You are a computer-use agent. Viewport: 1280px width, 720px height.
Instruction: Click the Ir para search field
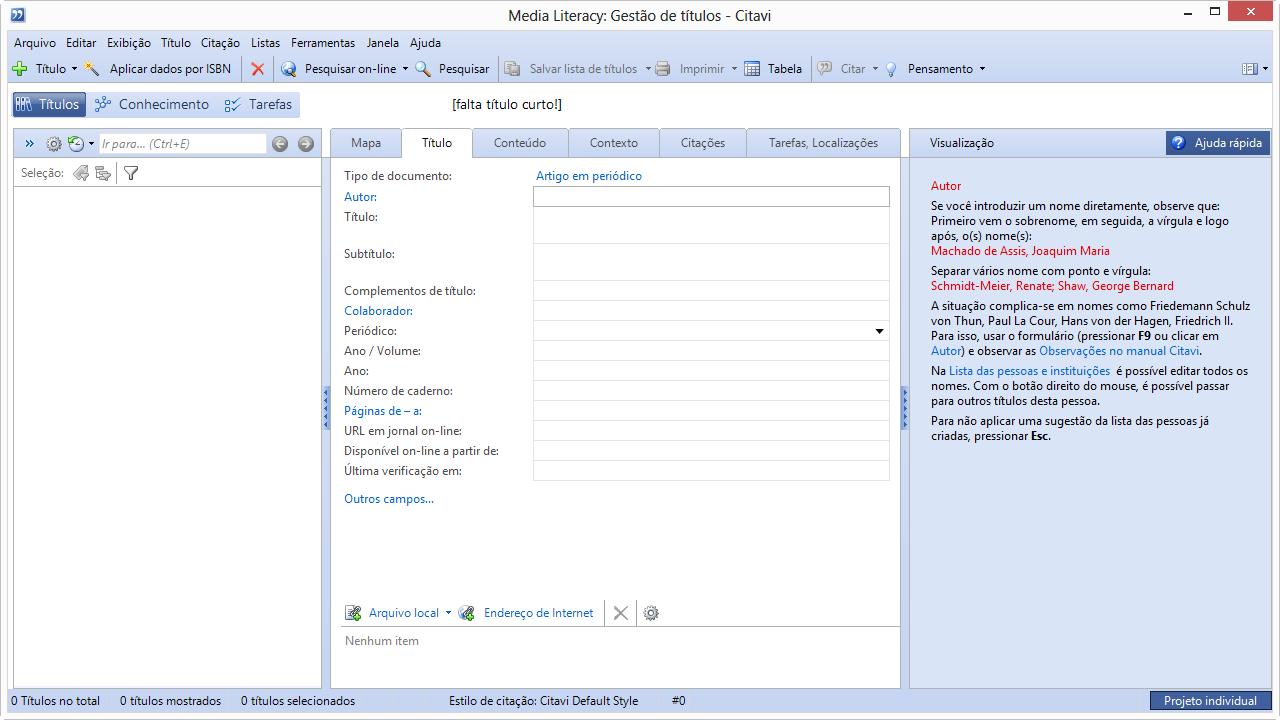click(183, 144)
